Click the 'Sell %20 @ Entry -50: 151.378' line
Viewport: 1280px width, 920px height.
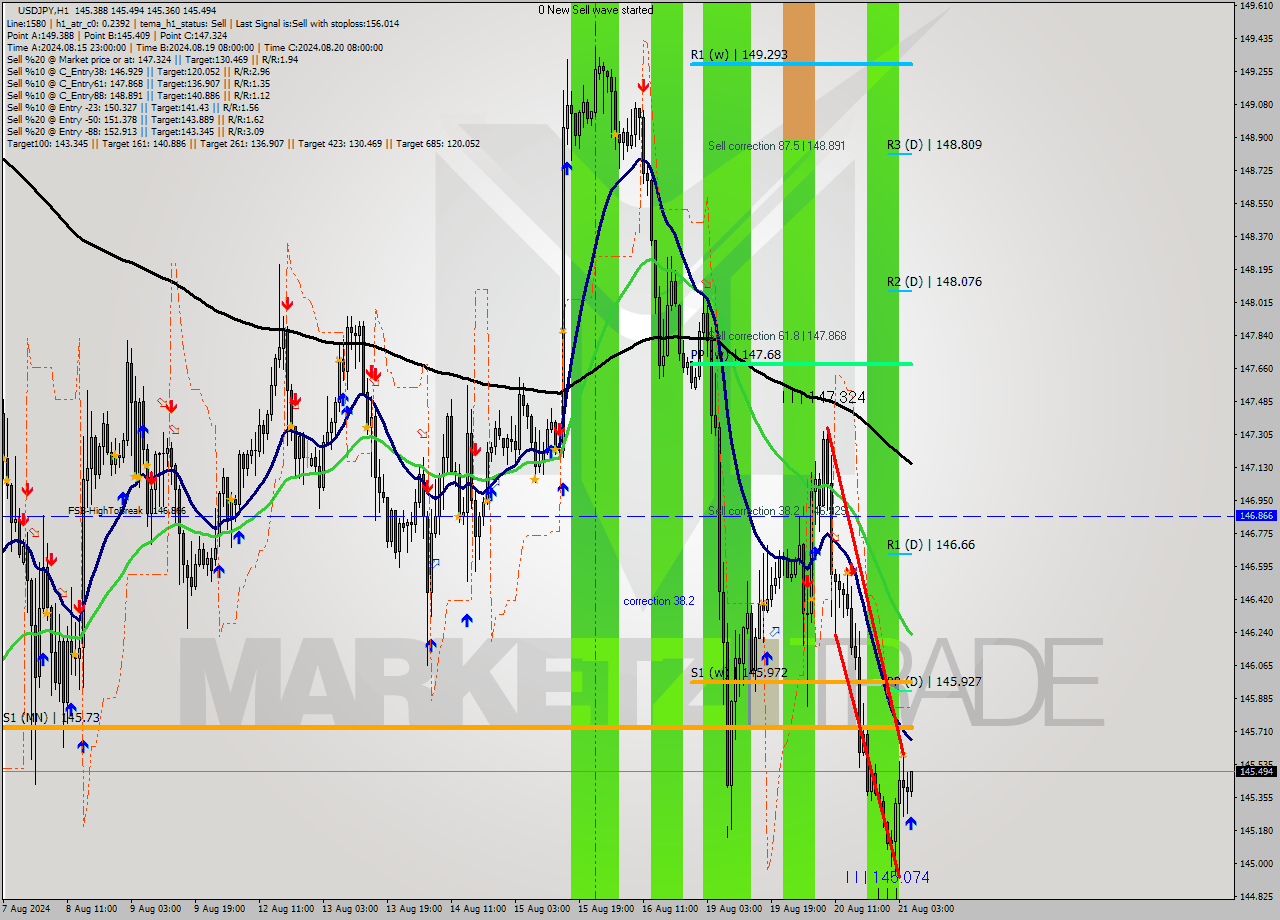pos(135,120)
